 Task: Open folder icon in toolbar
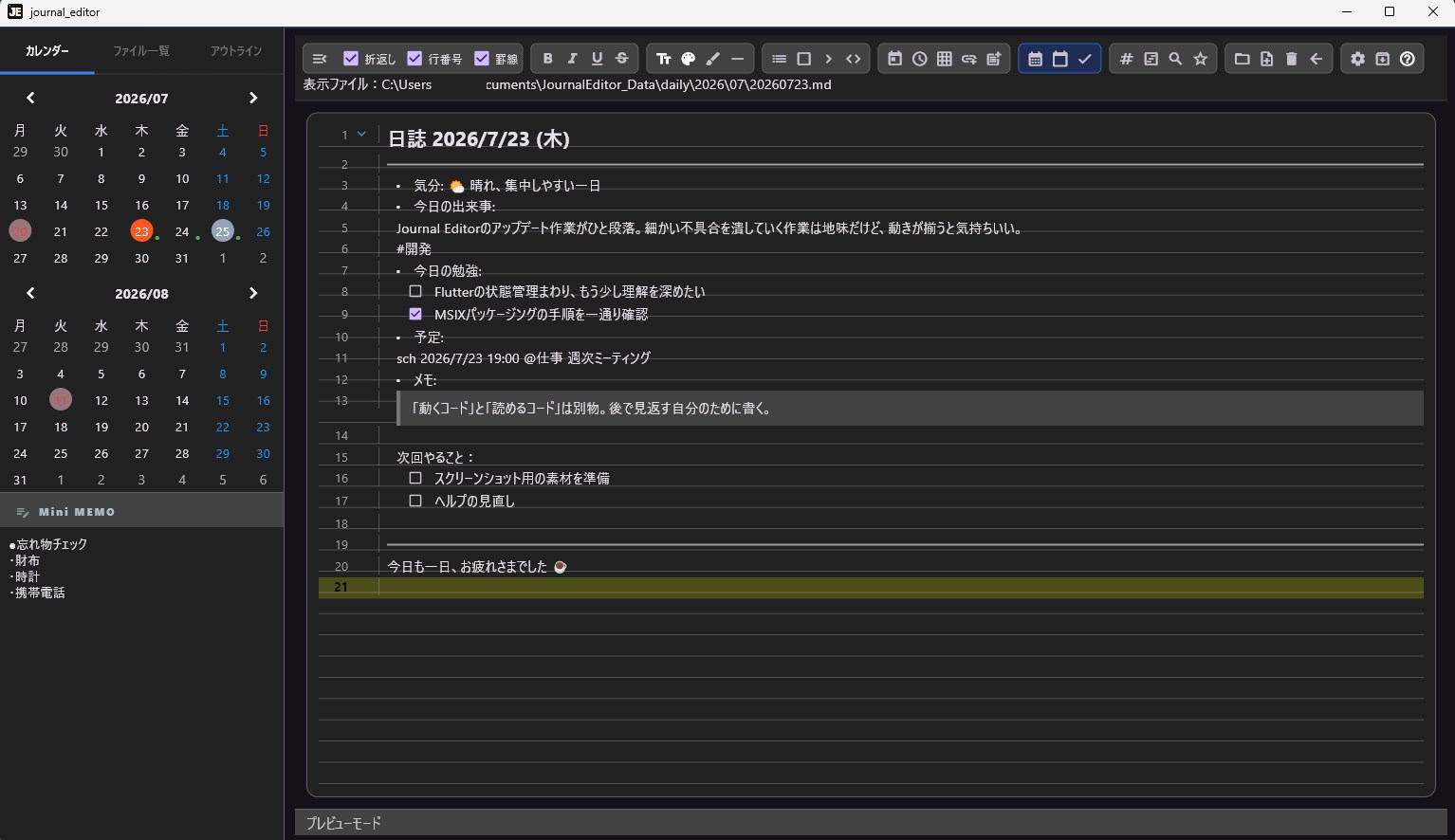pyautogui.click(x=1242, y=59)
